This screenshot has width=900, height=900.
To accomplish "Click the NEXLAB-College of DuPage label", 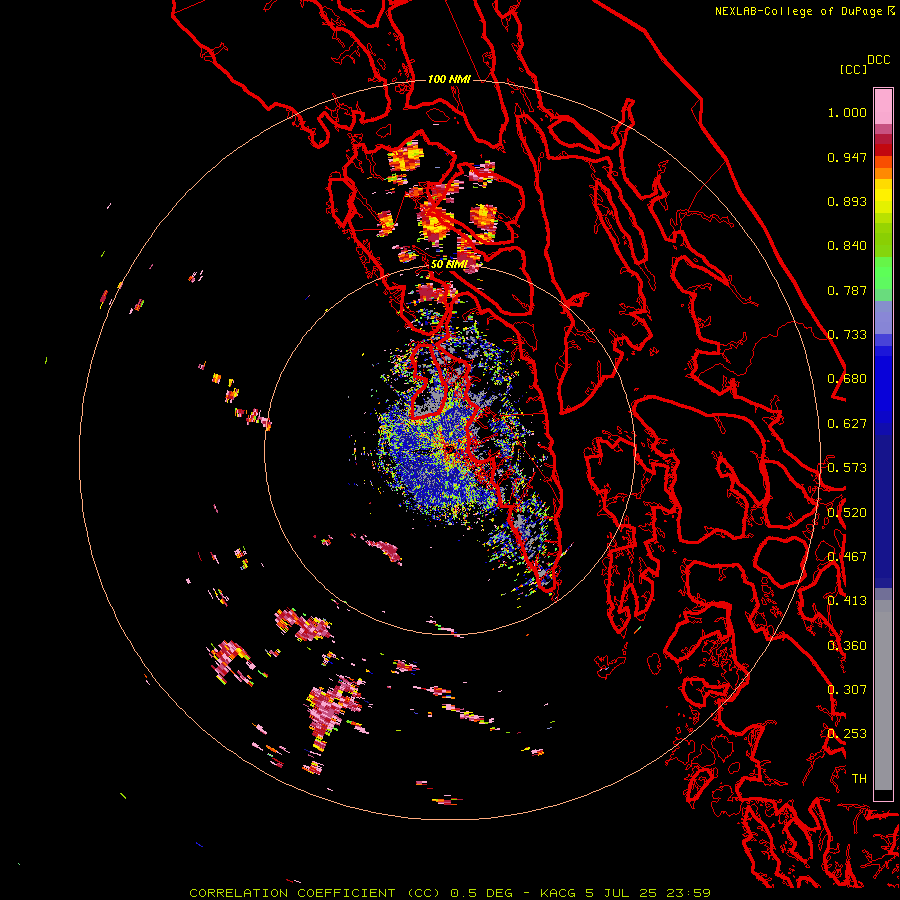I will pos(800,11).
